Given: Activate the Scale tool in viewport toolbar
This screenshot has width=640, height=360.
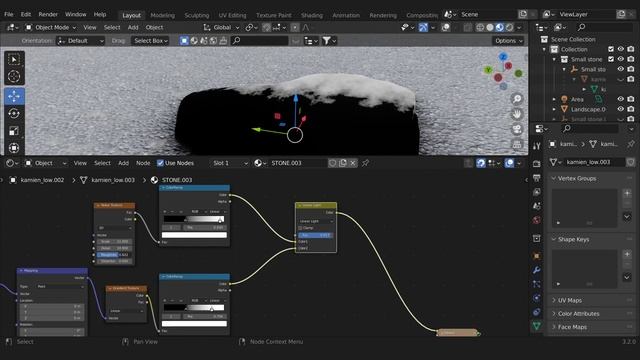Looking at the screenshot, I should [x=14, y=131].
